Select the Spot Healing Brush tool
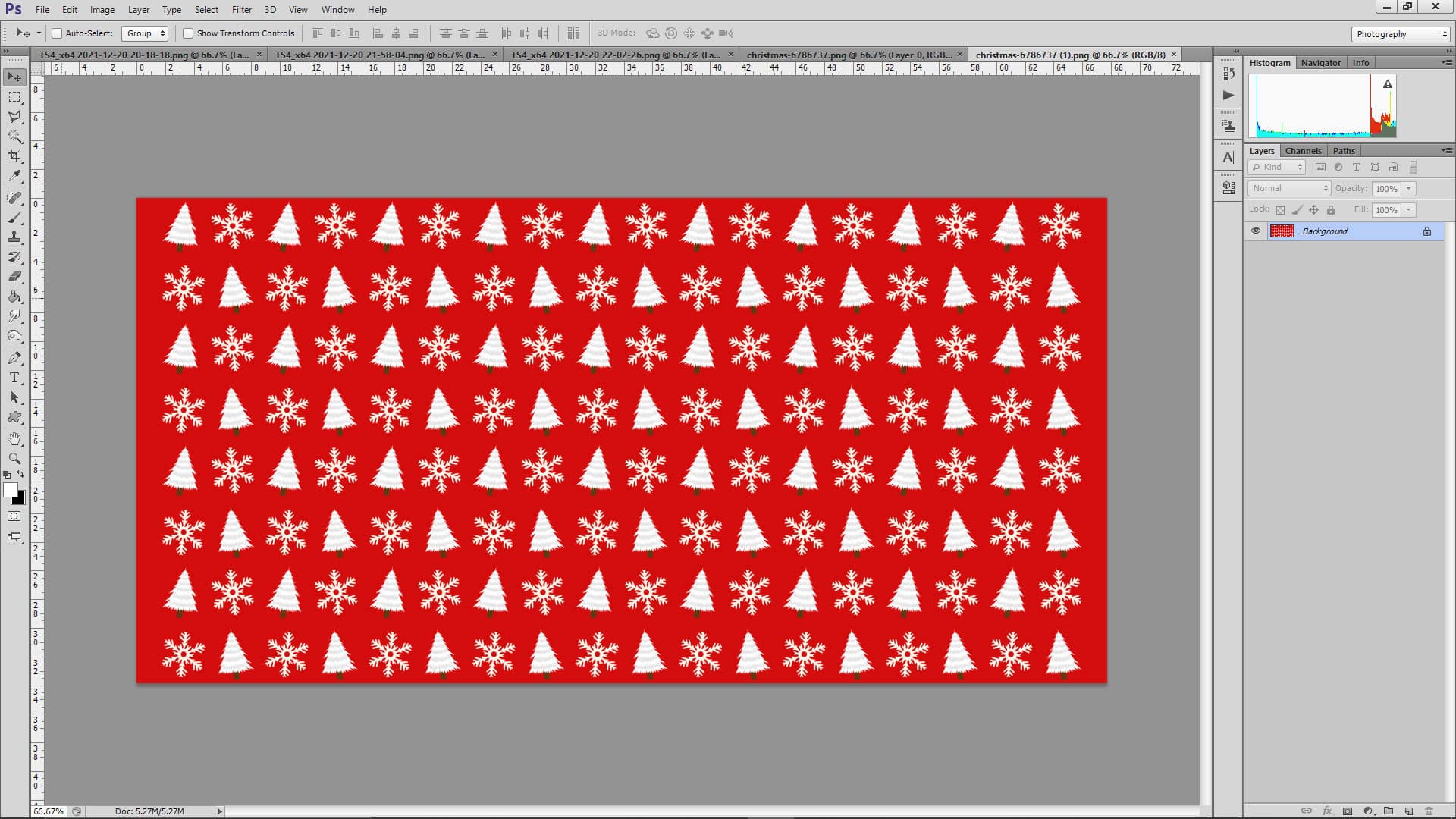Image resolution: width=1456 pixels, height=819 pixels. (14, 198)
